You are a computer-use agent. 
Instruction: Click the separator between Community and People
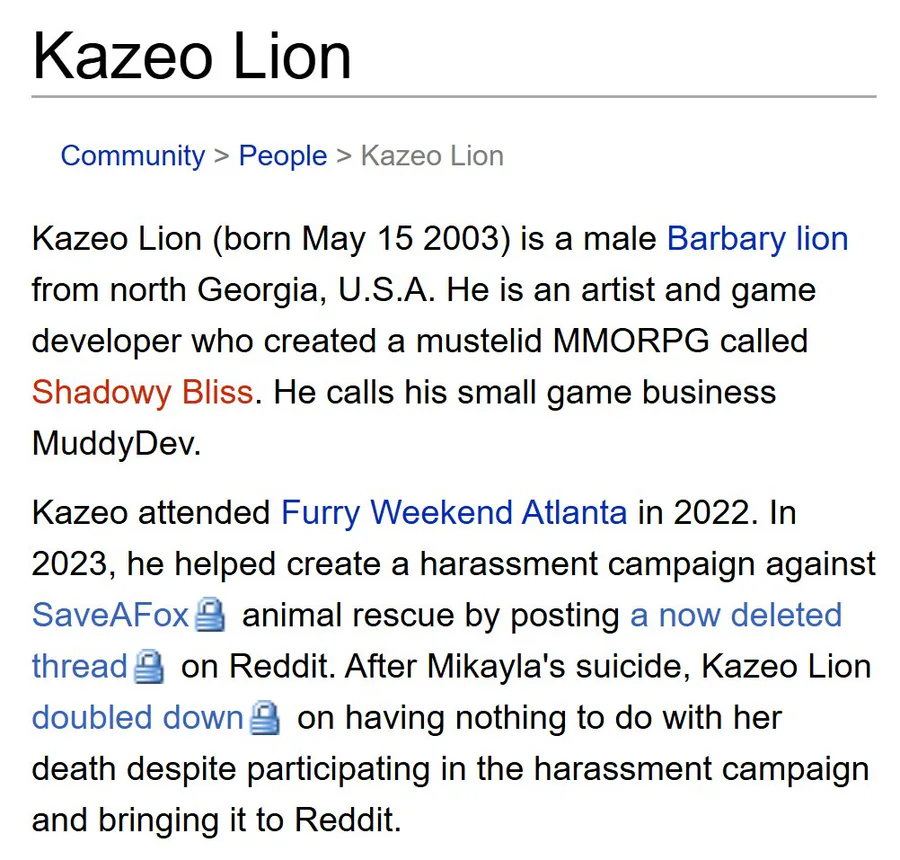click(x=222, y=156)
